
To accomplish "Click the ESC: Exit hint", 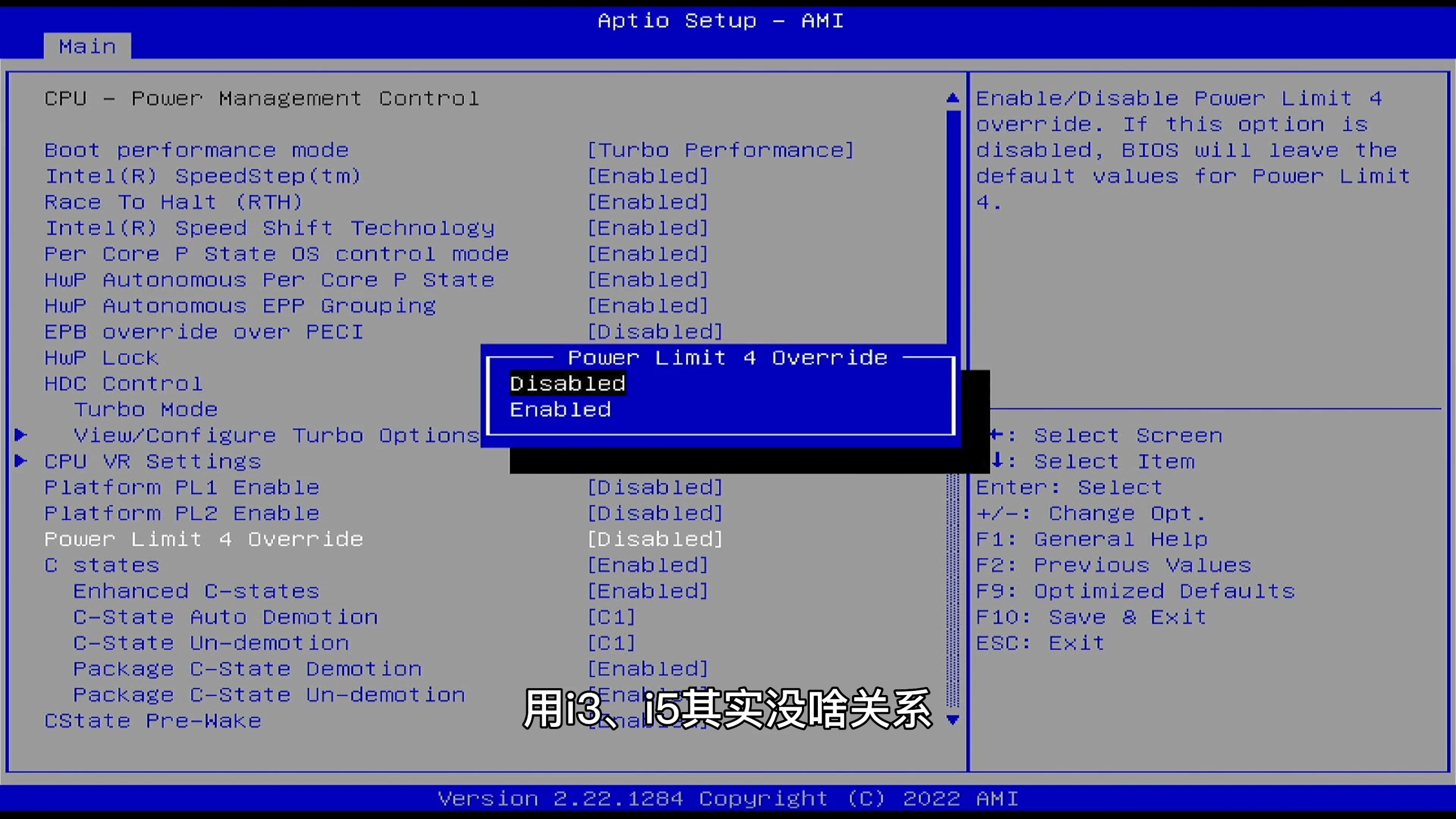I will [1040, 643].
